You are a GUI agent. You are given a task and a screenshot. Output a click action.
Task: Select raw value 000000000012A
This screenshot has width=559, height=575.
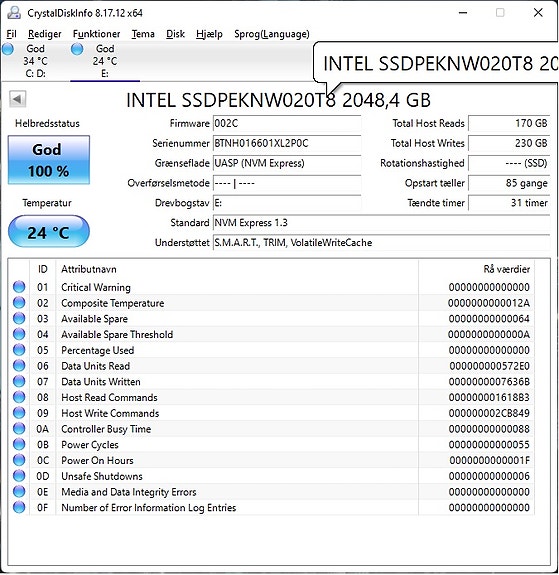pos(489,303)
